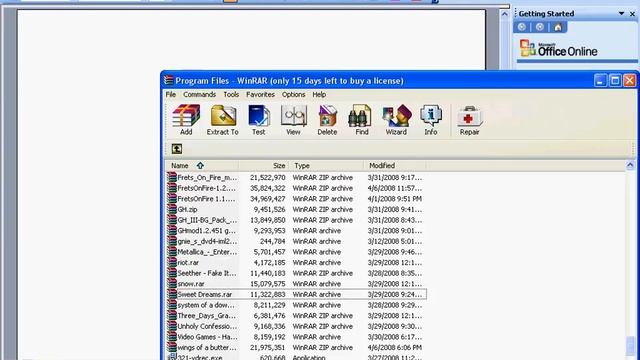Open the File menu in WinRAR

click(x=171, y=94)
